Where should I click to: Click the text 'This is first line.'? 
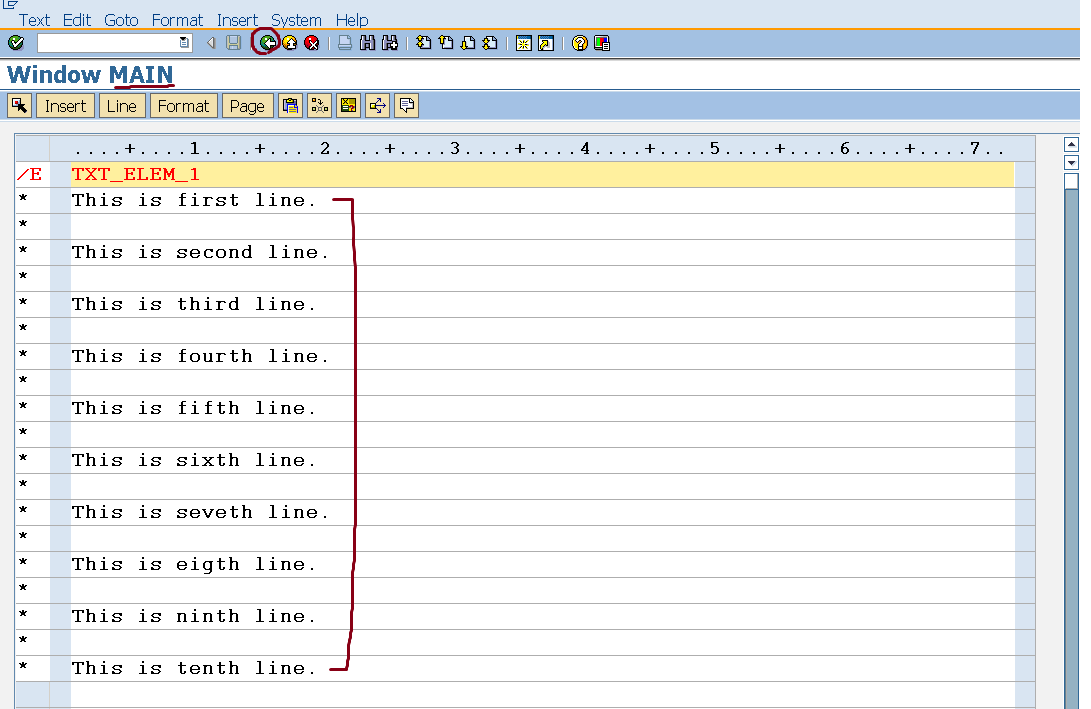tap(194, 200)
